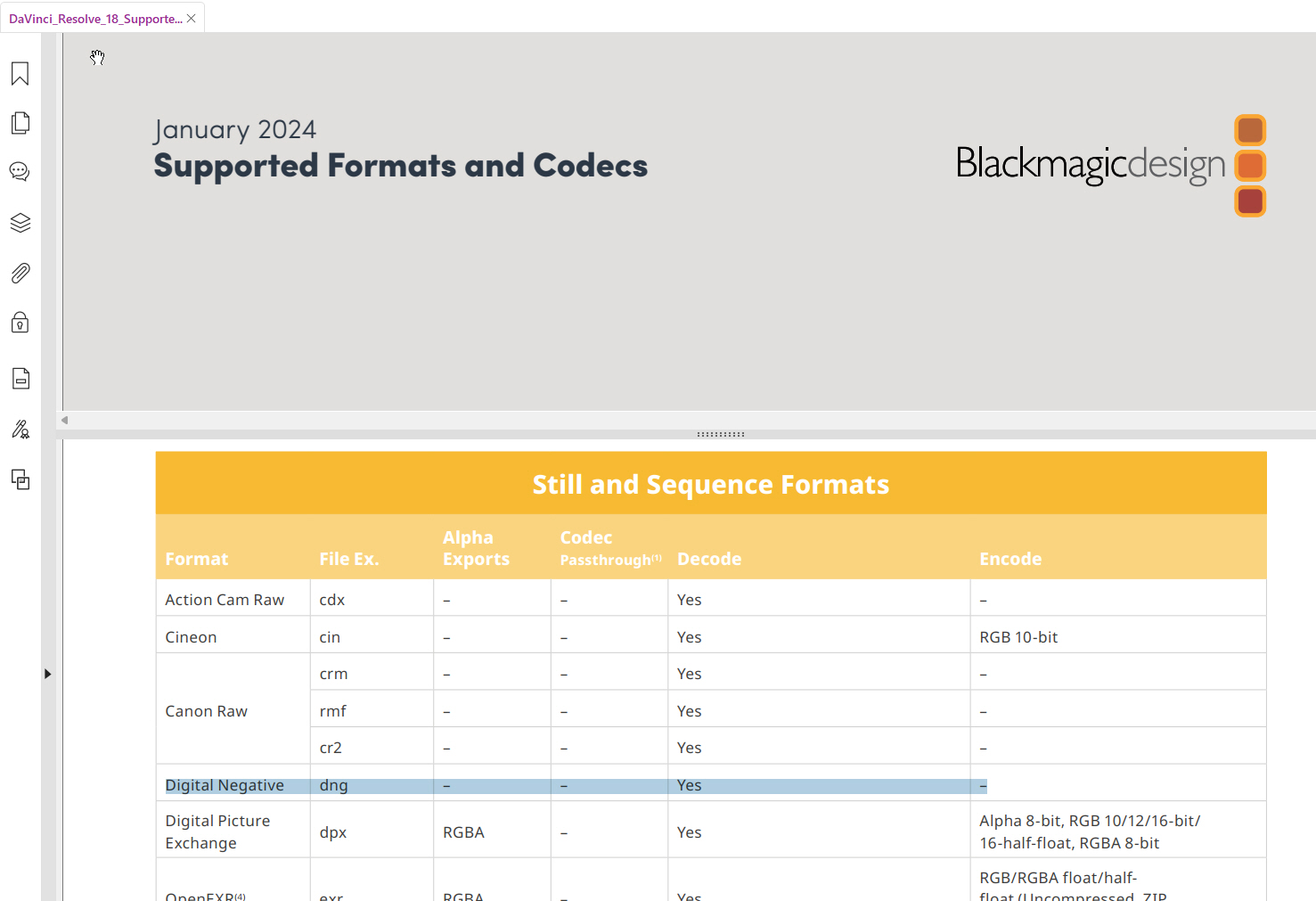Click the "Supported Formats and Codecs" title
The width and height of the screenshot is (1316, 901).
point(401,166)
